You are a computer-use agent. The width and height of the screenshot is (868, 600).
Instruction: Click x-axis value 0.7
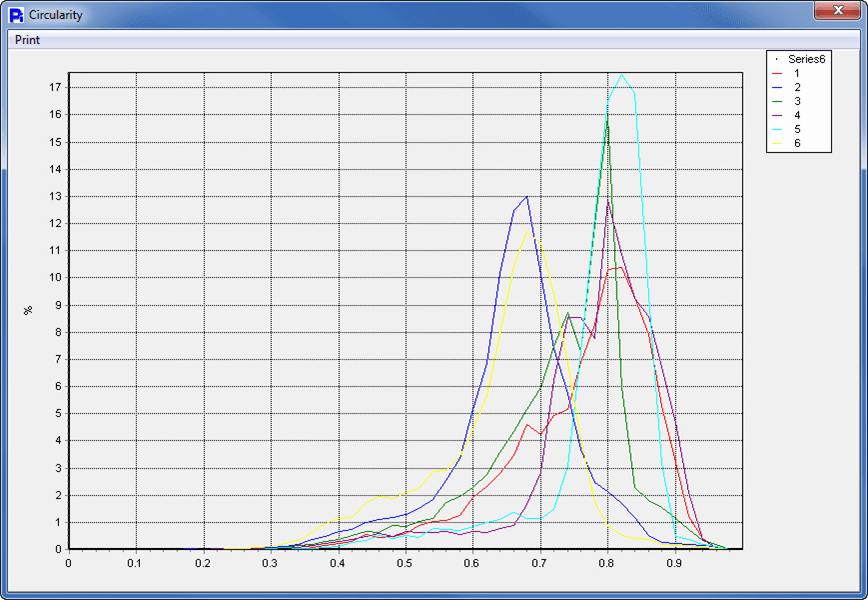click(538, 563)
